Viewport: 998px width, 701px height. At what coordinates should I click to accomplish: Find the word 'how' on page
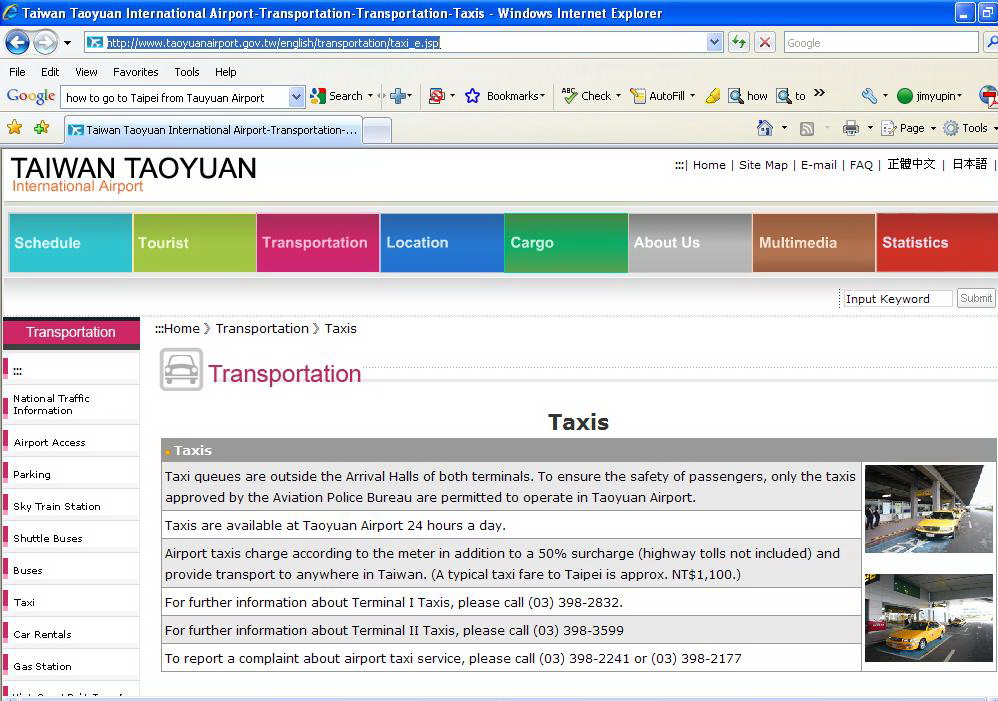[x=748, y=96]
